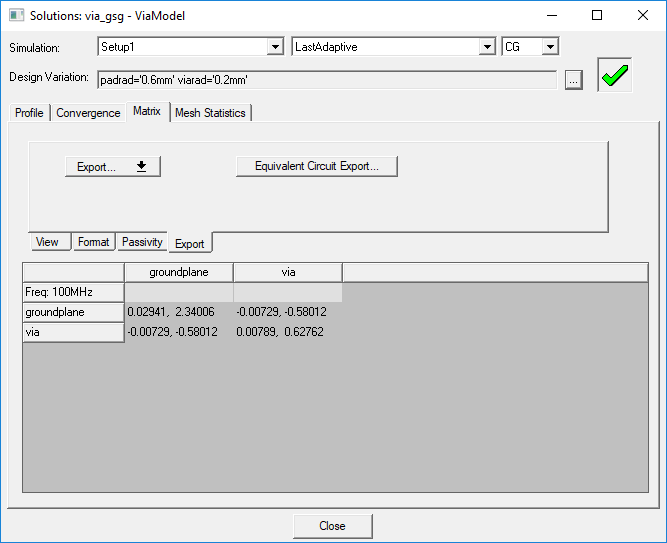667x543 pixels.
Task: Switch to the Convergence tab
Action: (x=88, y=113)
